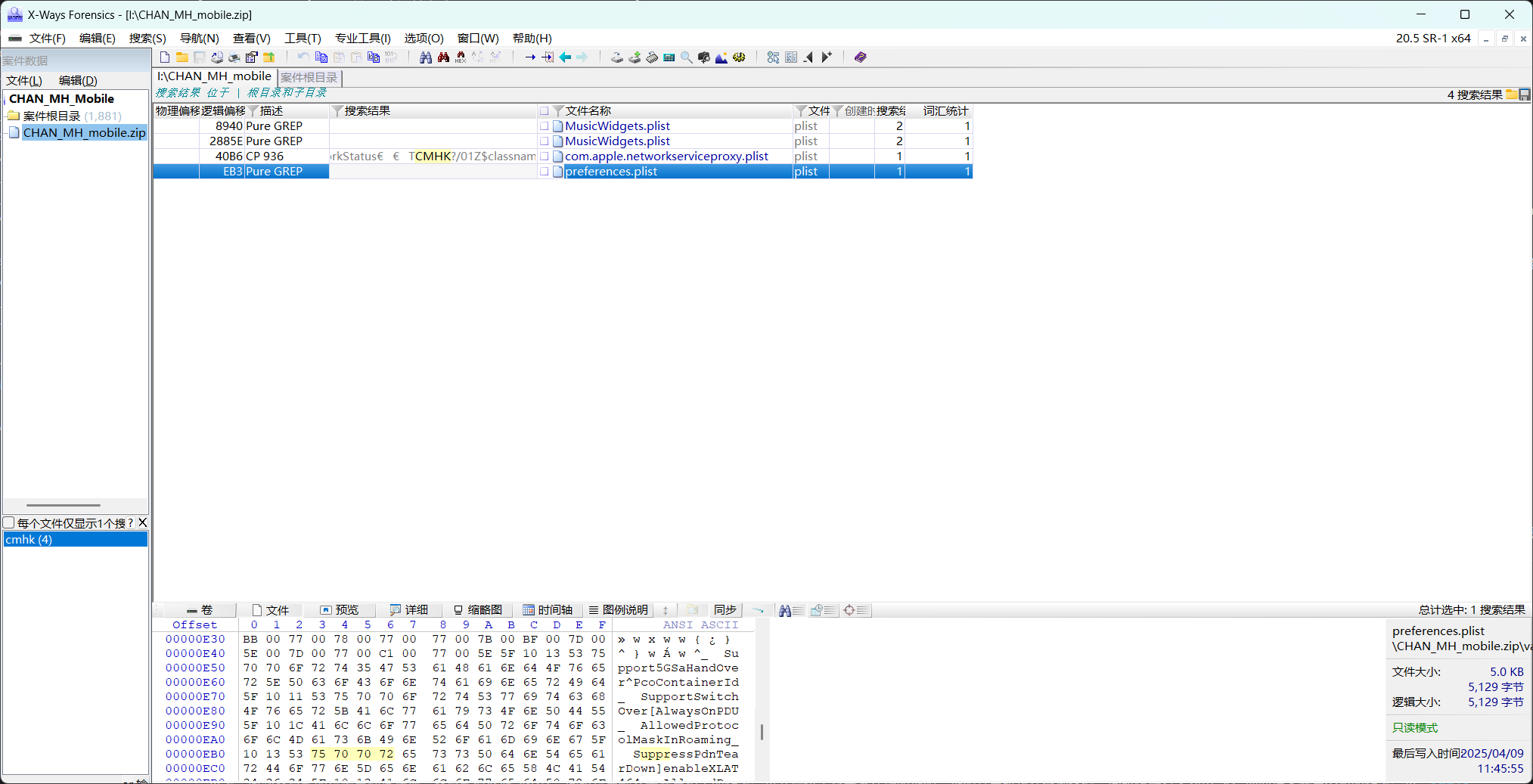This screenshot has width=1533, height=784.
Task: Click the 同步 sync button
Action: click(x=725, y=610)
